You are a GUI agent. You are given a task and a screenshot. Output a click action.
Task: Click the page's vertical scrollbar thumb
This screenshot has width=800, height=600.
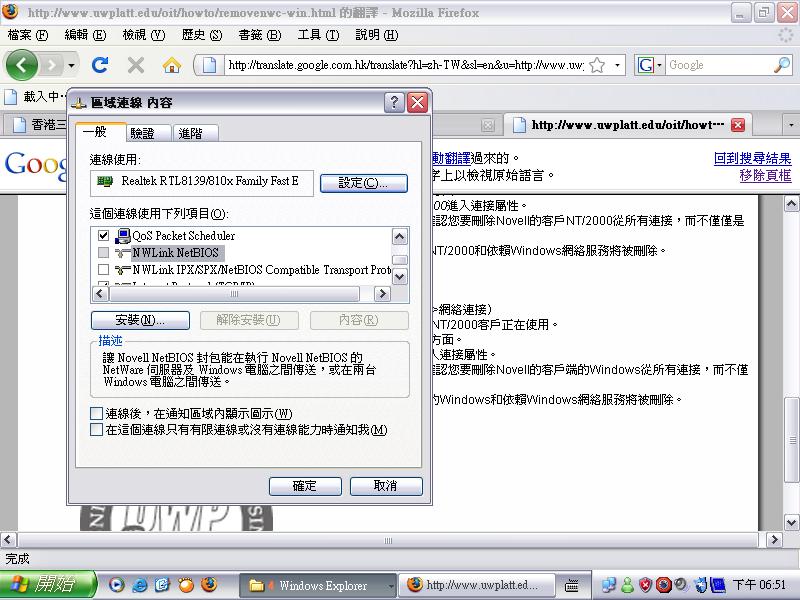click(x=791, y=439)
